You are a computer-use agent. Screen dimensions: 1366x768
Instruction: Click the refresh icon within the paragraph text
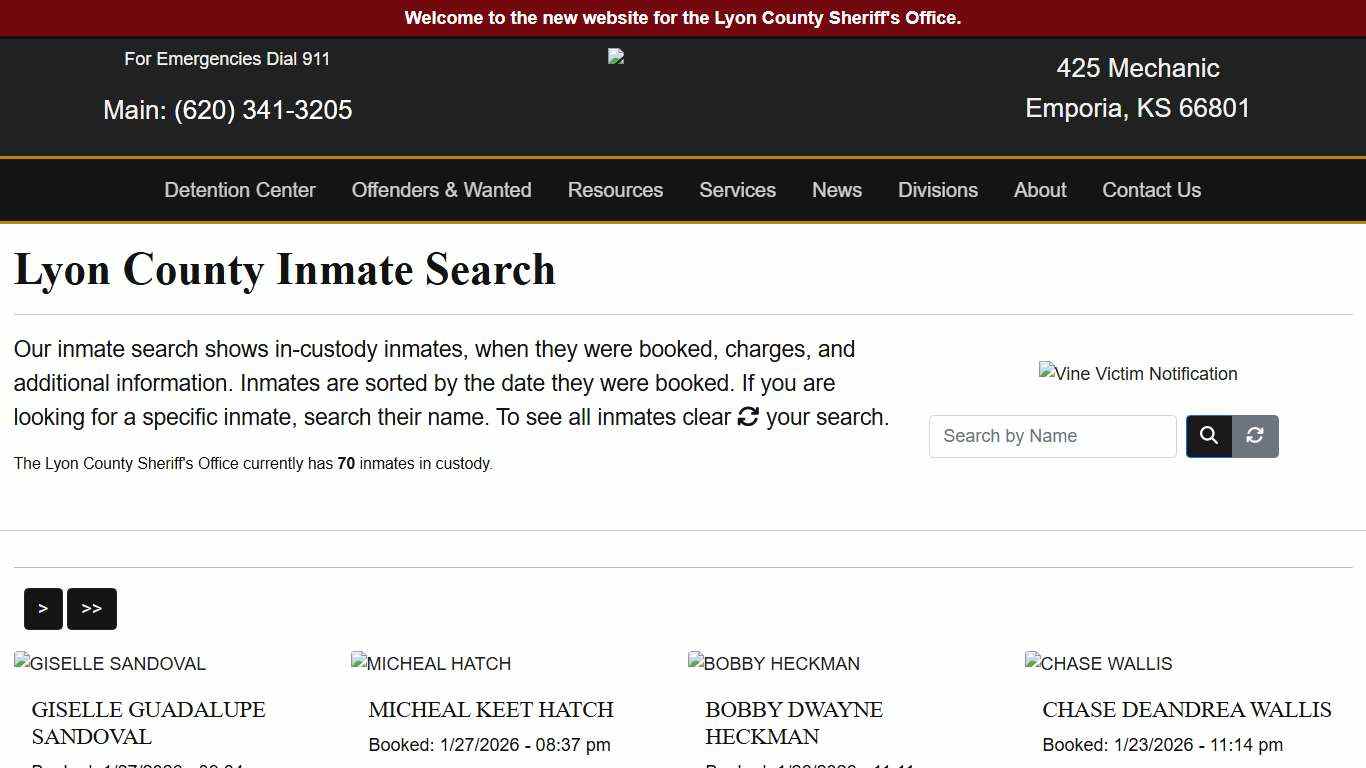[748, 417]
